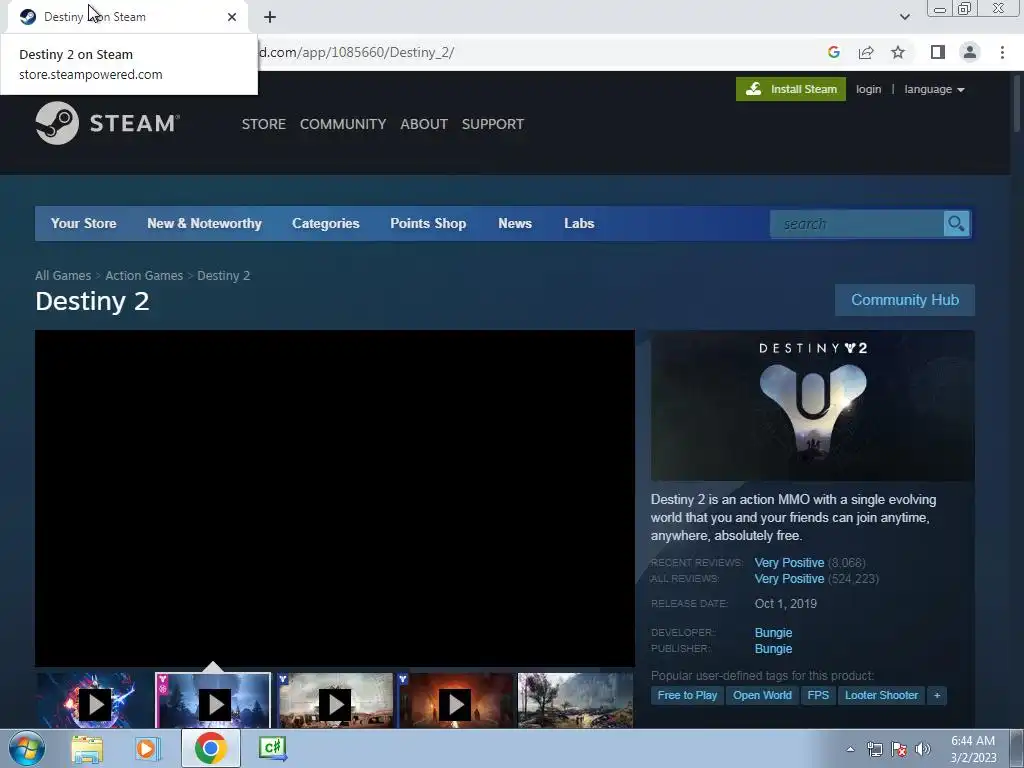Open the C# application in the taskbar

[x=272, y=748]
